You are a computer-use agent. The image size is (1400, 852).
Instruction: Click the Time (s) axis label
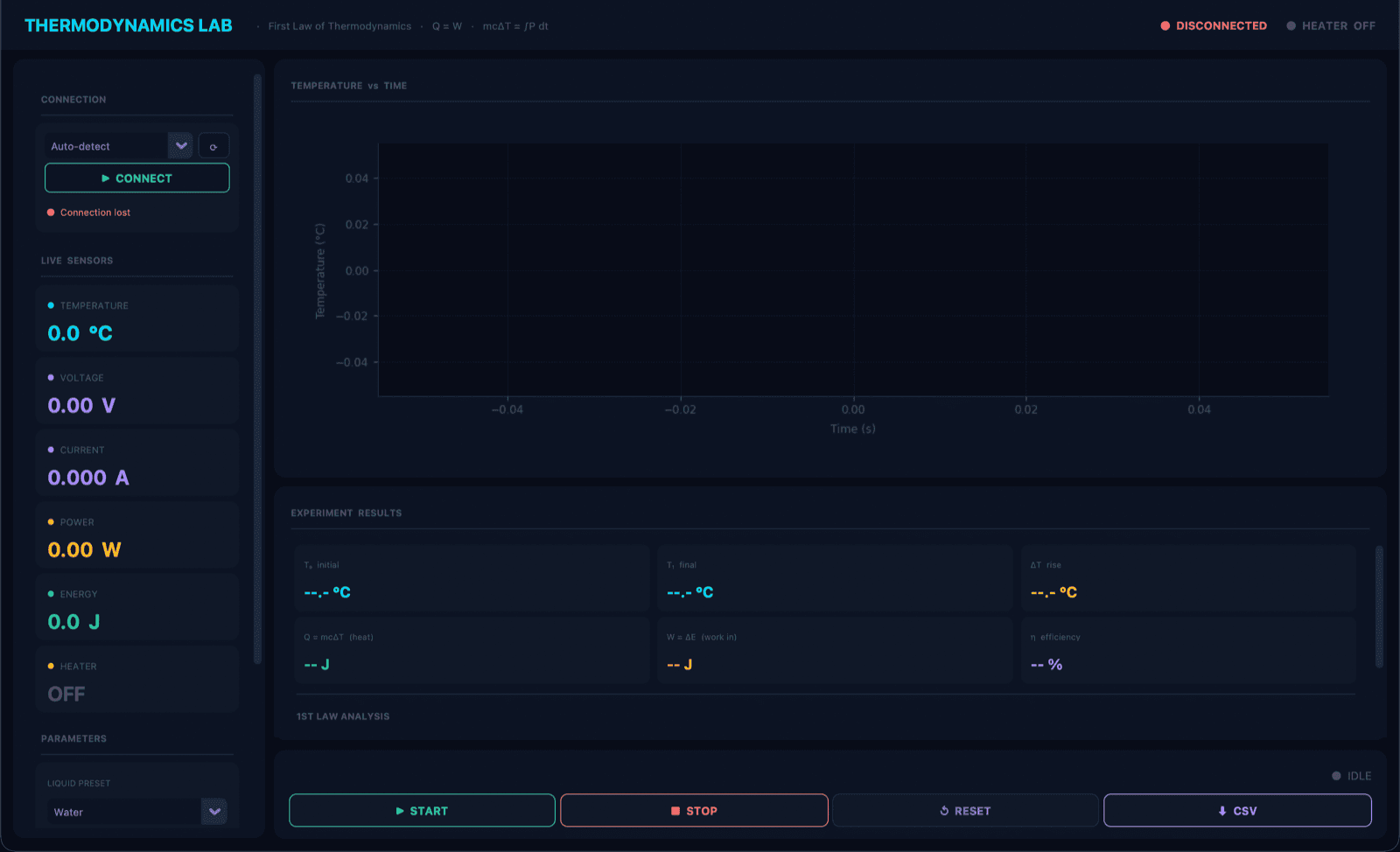(853, 429)
